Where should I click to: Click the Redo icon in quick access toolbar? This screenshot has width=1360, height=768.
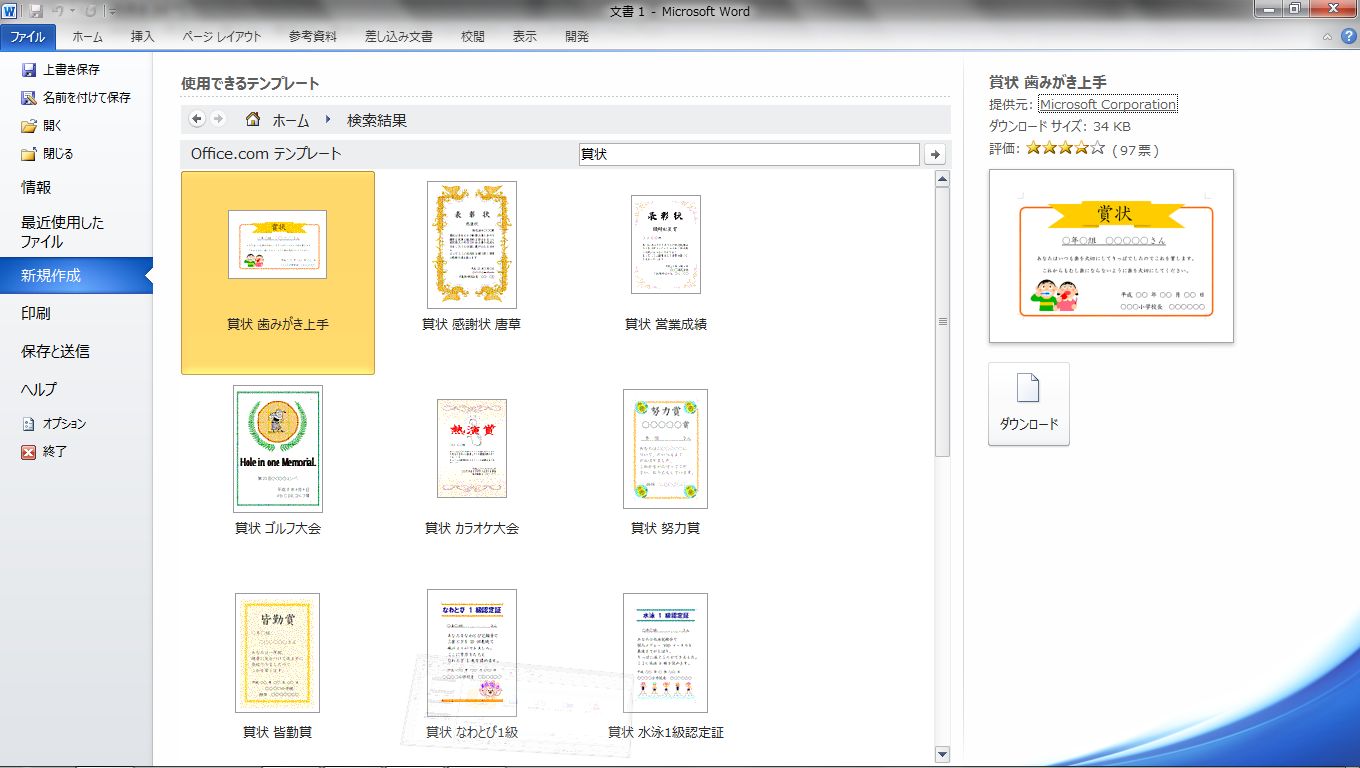(x=92, y=11)
